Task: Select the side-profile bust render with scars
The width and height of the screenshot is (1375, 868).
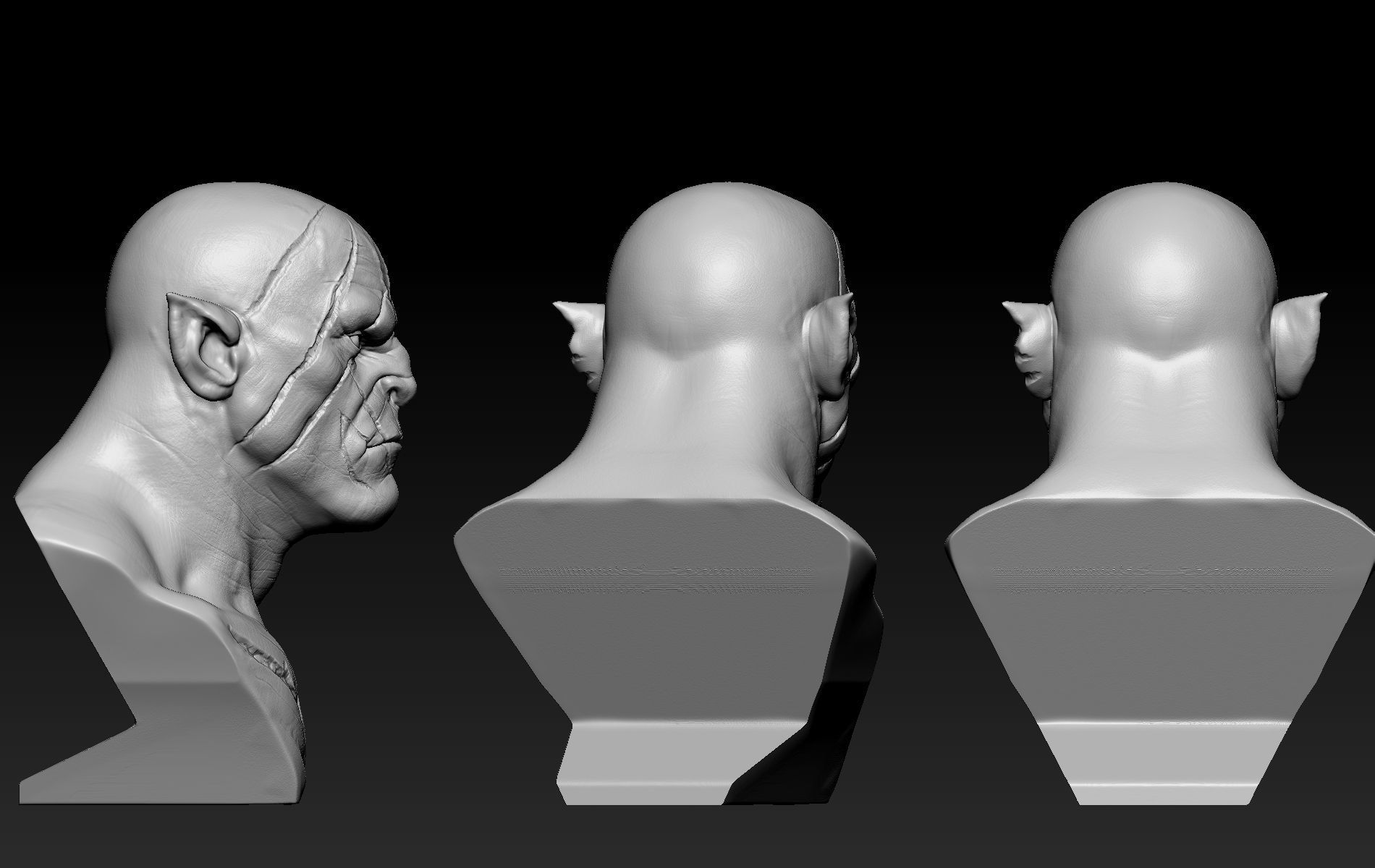Action: click(217, 492)
